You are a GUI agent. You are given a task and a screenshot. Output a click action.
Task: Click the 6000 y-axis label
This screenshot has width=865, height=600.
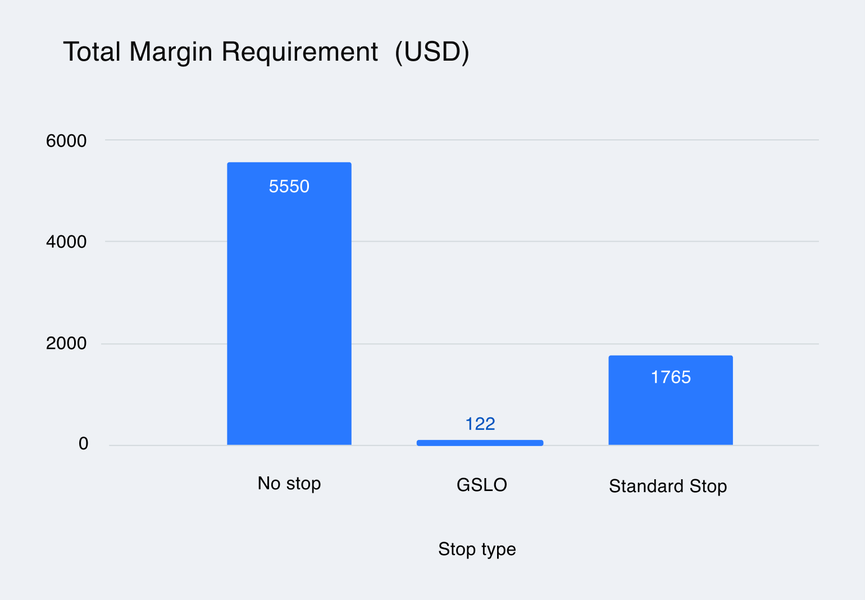[66, 142]
